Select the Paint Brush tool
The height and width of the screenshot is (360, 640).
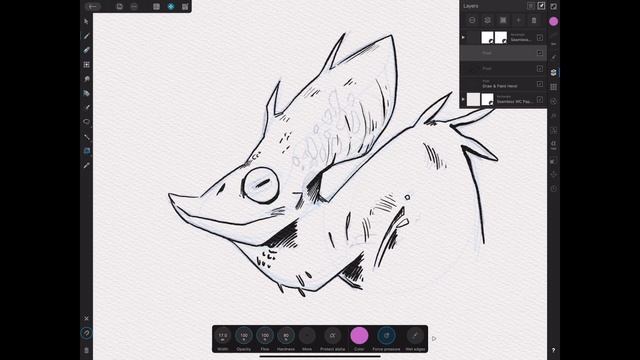coord(86,36)
